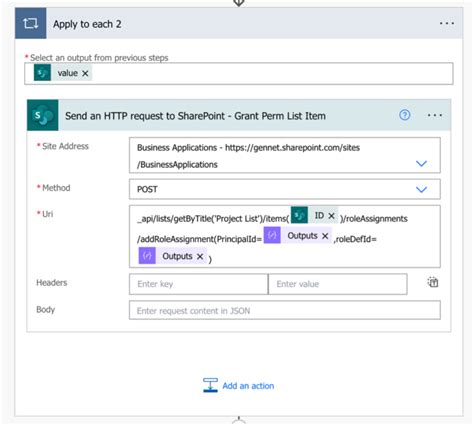This screenshot has width=474, height=426.
Task: Switch Headers to text mode icon
Action: [x=433, y=282]
